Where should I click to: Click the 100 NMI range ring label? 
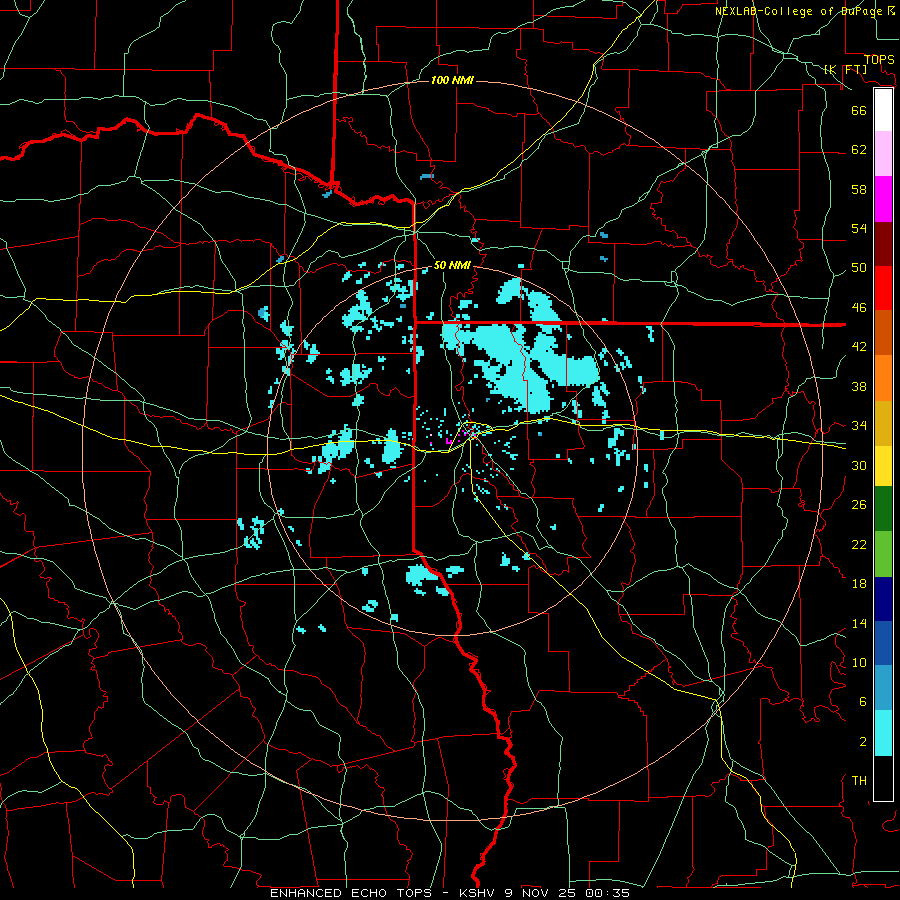pyautogui.click(x=452, y=80)
